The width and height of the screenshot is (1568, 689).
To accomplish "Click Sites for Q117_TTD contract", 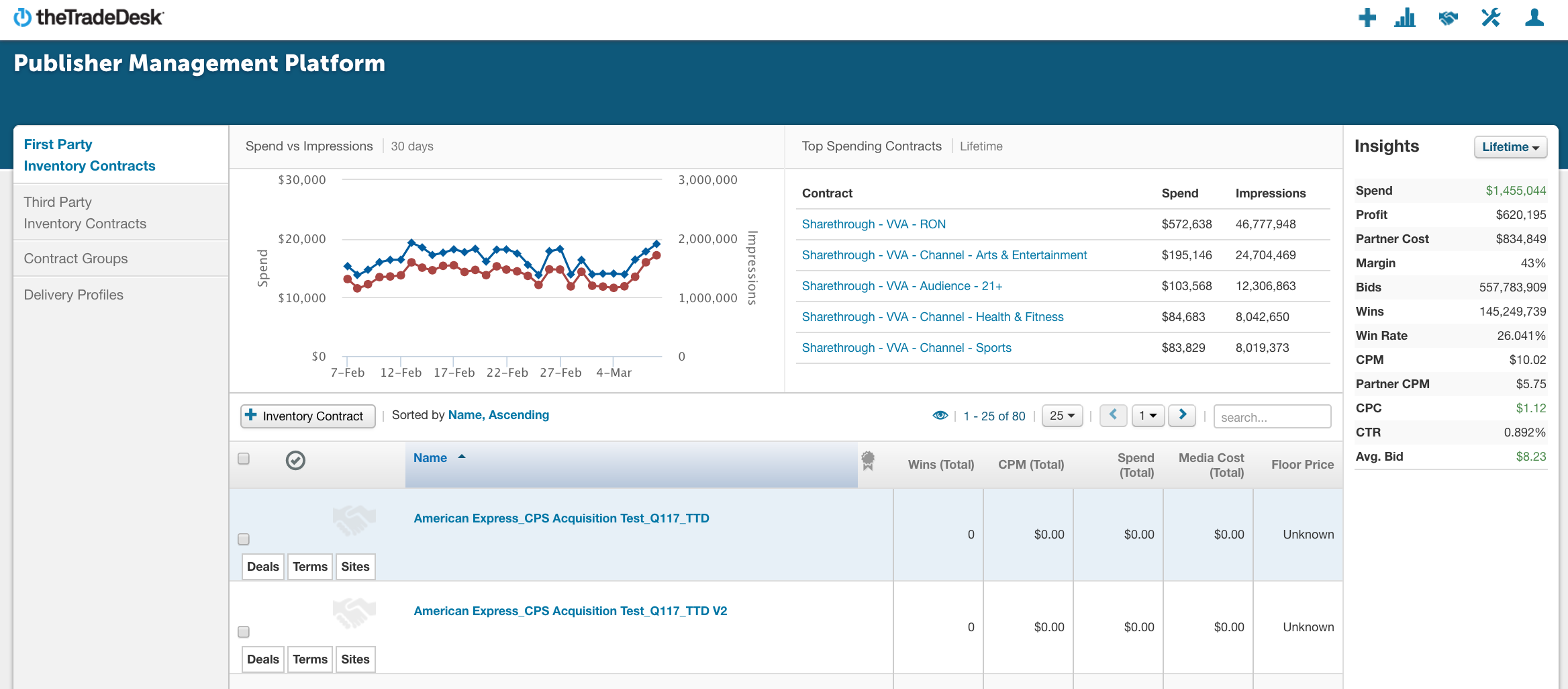I will pos(355,567).
